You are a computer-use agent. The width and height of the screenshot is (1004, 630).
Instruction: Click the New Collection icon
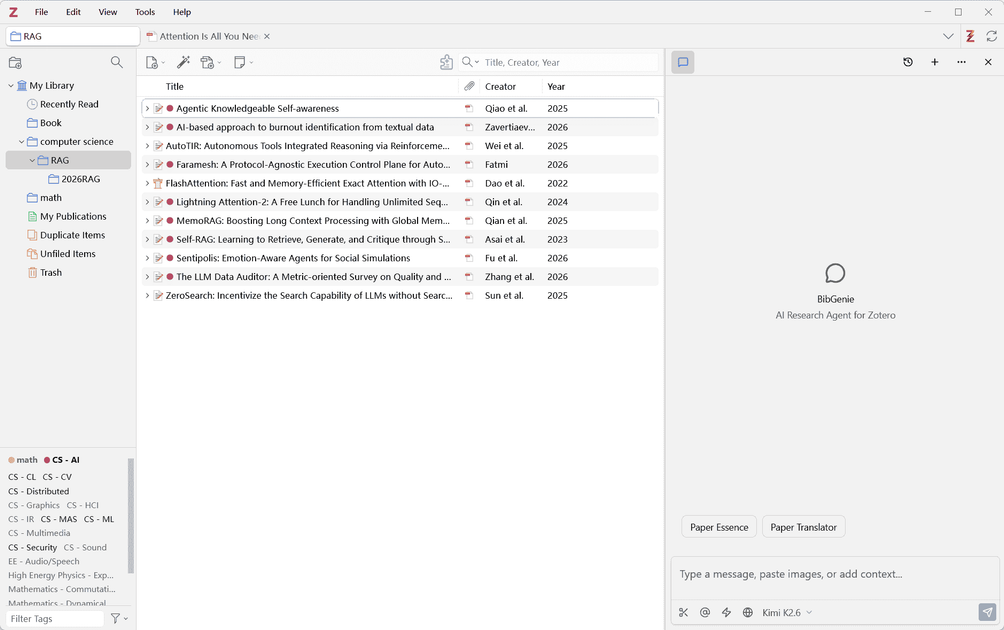coord(15,63)
